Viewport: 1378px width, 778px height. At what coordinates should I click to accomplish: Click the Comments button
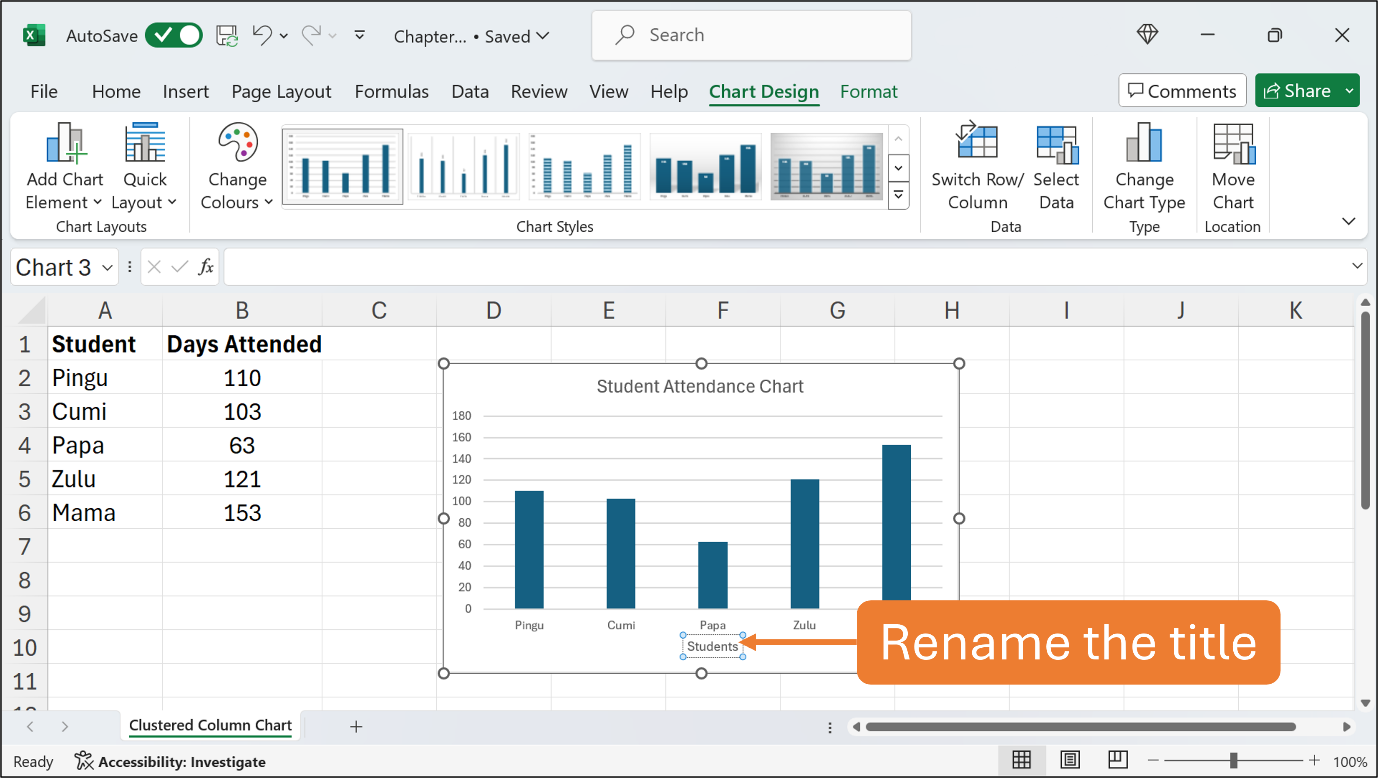coord(1182,91)
